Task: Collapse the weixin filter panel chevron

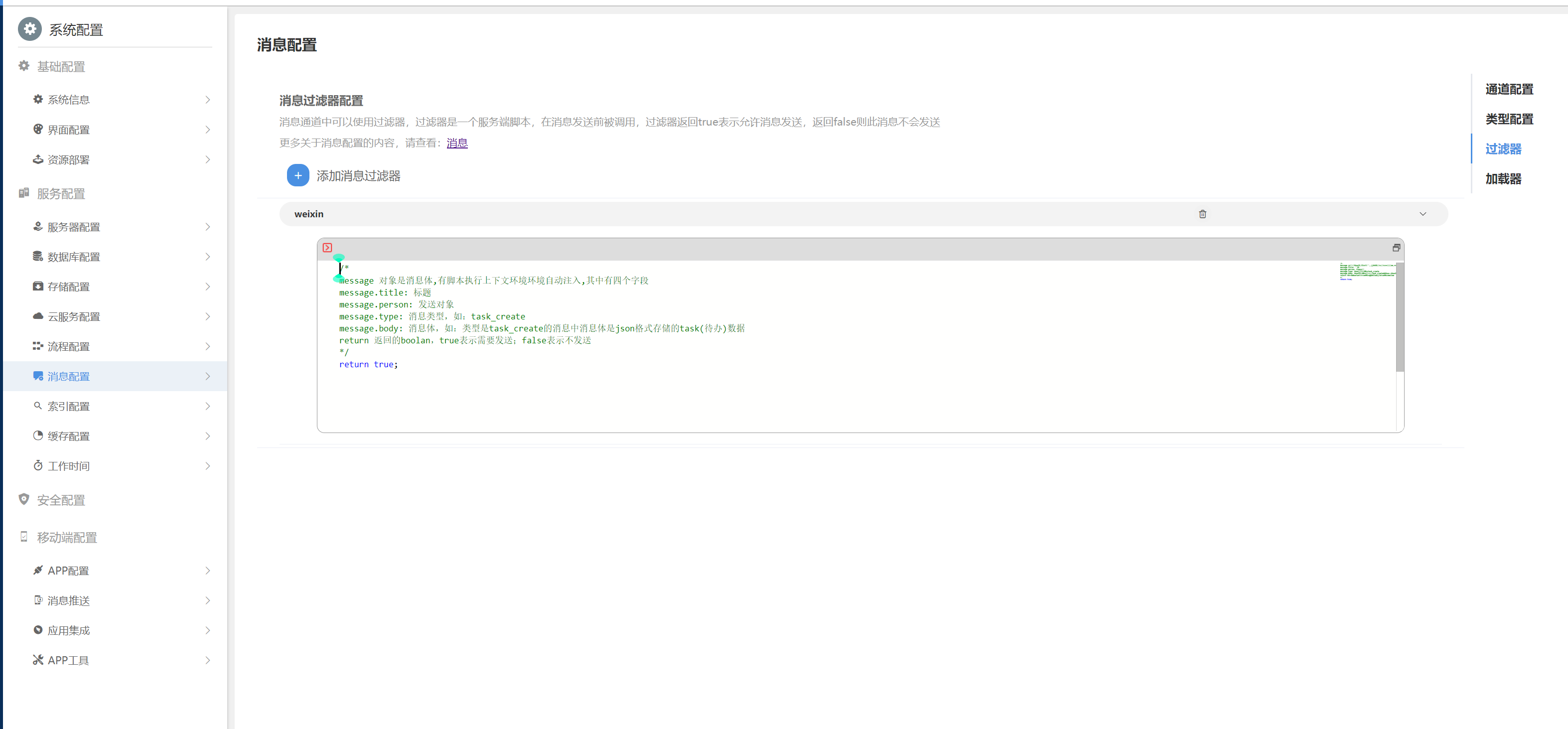Action: 1423,214
